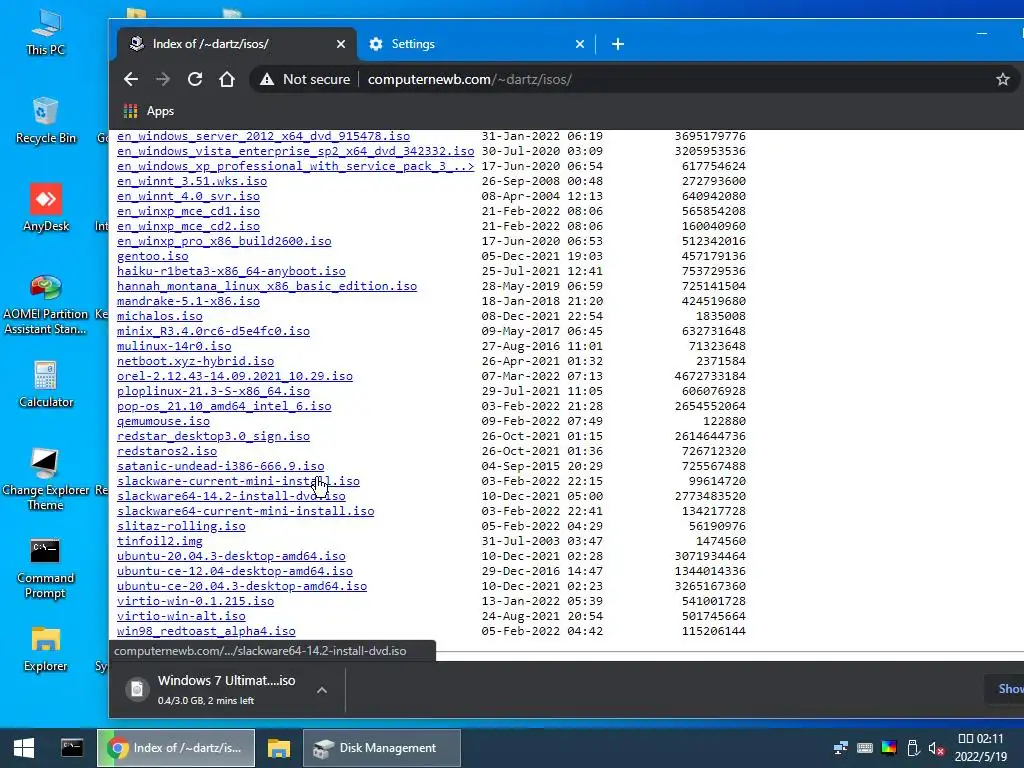
Task: Close the Index of /~dartz/isos/ tab
Action: coord(340,44)
